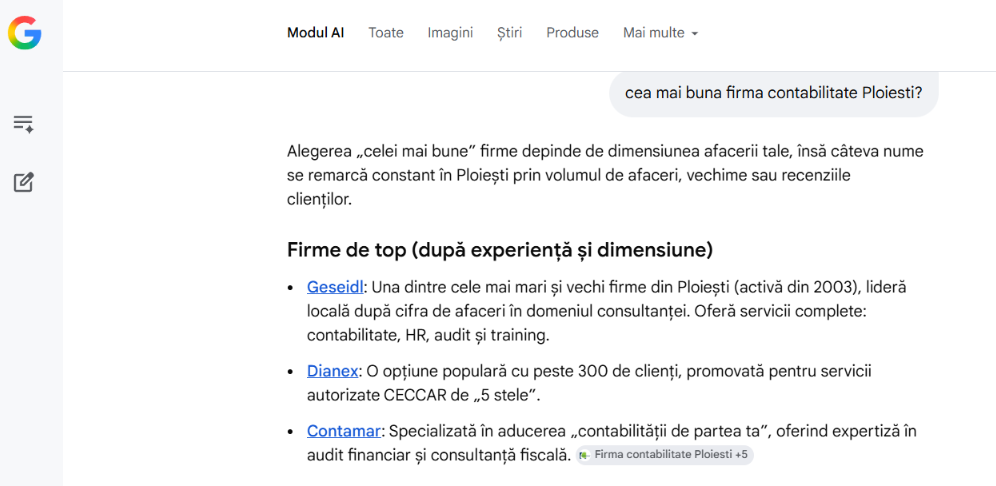Open the Știri tab
The height and width of the screenshot is (486, 996).
point(509,33)
